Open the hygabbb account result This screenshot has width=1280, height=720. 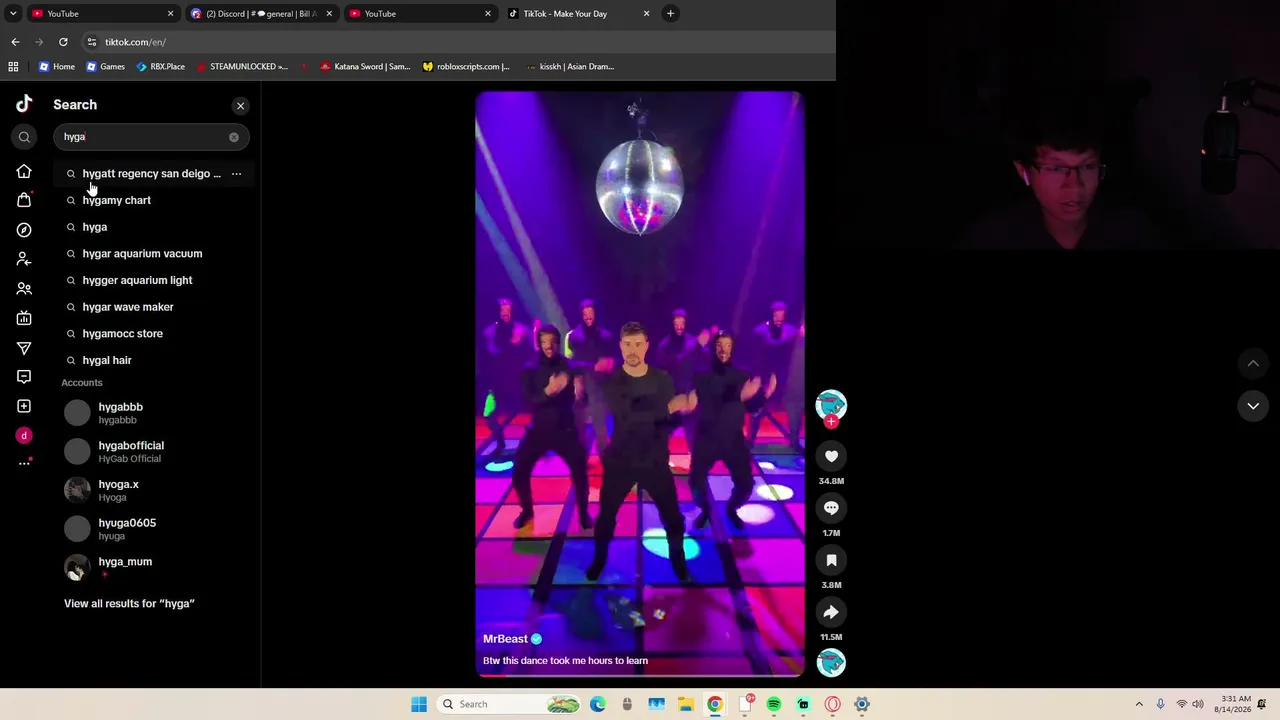click(155, 413)
